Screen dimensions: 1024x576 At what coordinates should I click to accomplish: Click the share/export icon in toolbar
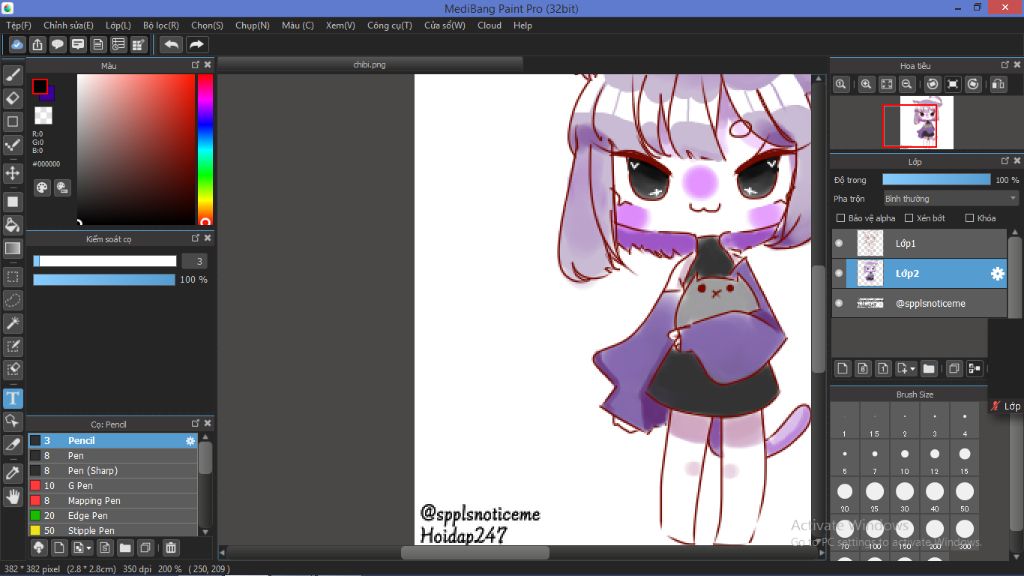point(37,44)
